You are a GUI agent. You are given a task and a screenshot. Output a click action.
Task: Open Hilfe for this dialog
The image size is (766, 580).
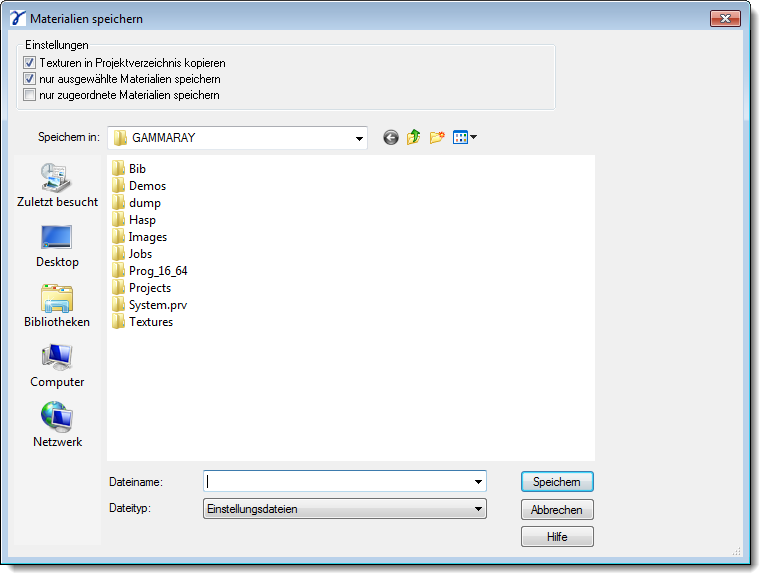pos(557,537)
